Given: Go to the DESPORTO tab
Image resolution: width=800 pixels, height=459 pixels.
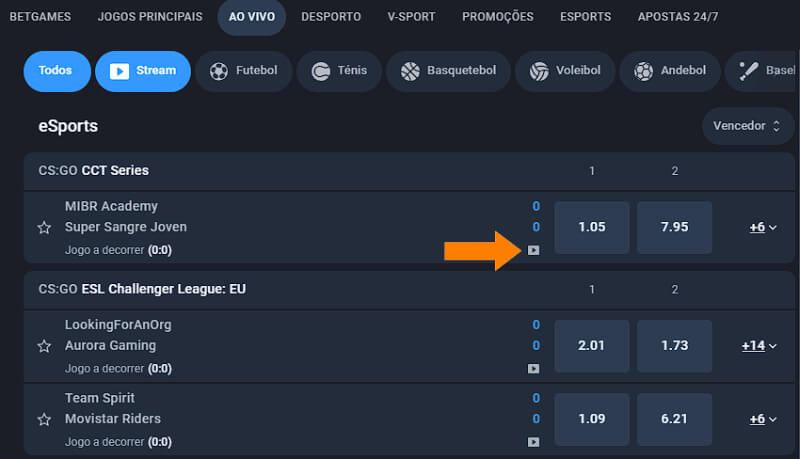Looking at the screenshot, I should pos(331,17).
